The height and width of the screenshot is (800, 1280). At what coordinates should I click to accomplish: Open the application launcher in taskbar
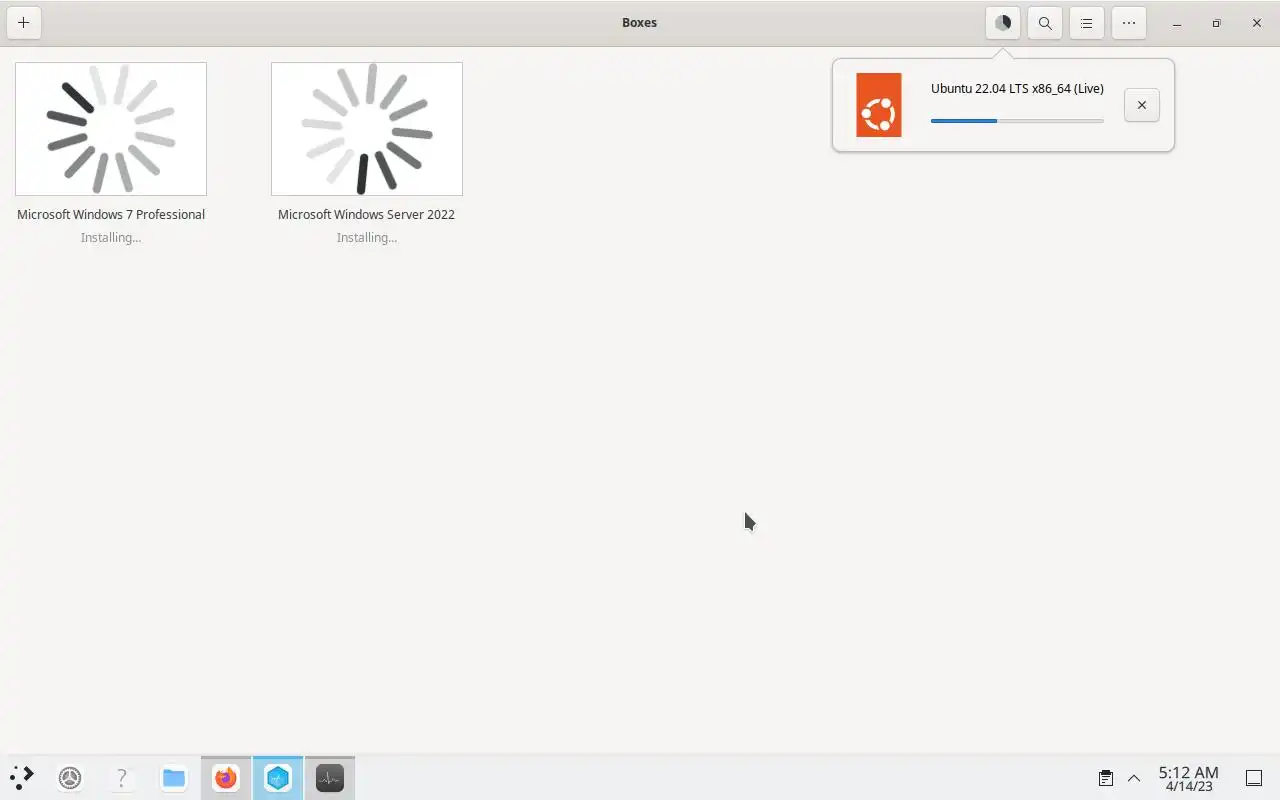(x=22, y=777)
